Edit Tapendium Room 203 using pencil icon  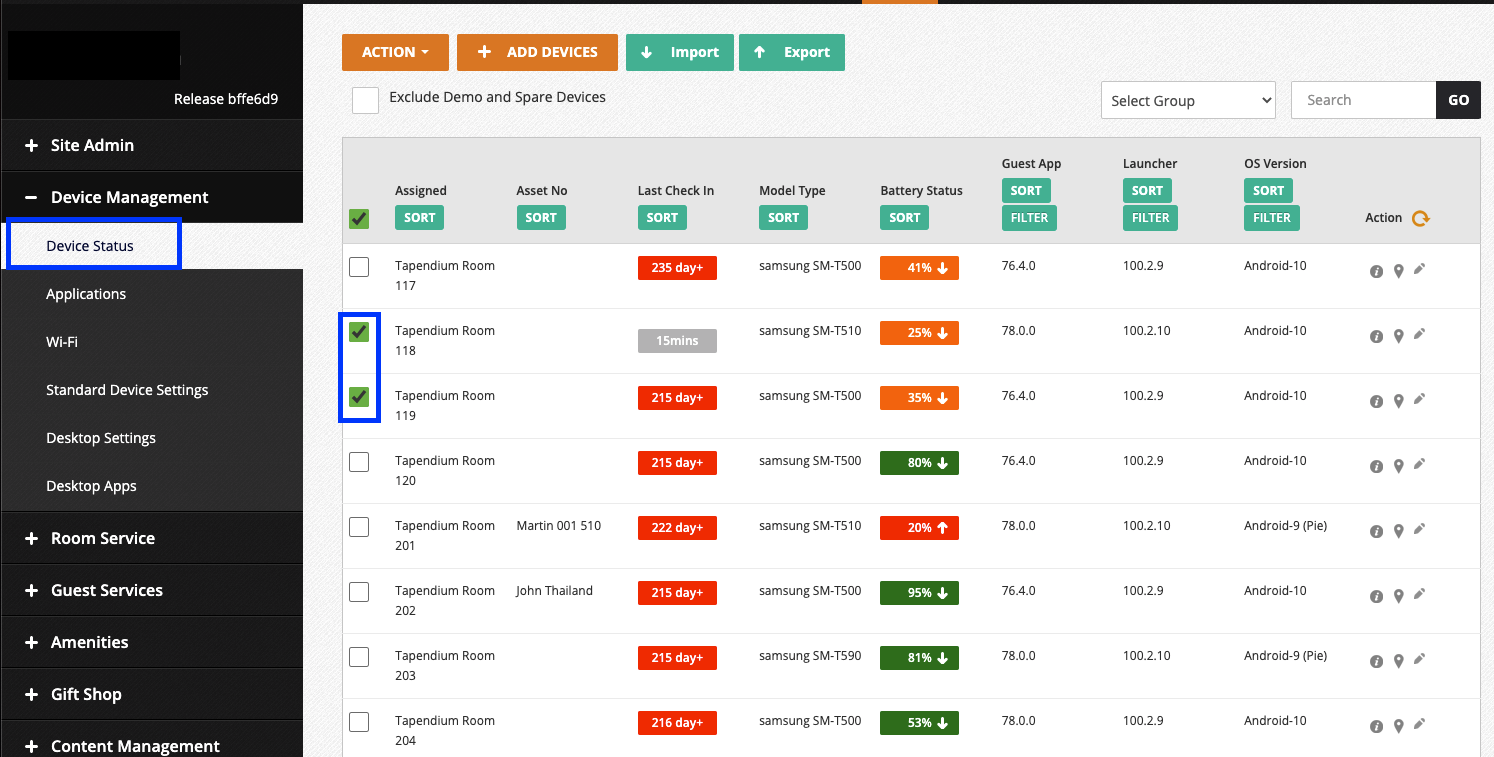click(1419, 659)
